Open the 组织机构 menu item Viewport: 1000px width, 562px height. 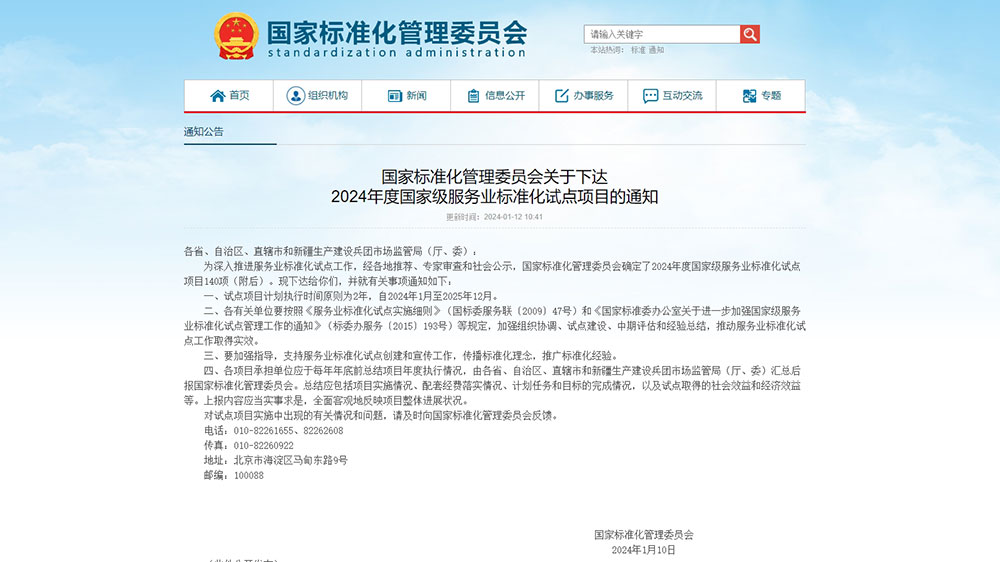tap(318, 96)
